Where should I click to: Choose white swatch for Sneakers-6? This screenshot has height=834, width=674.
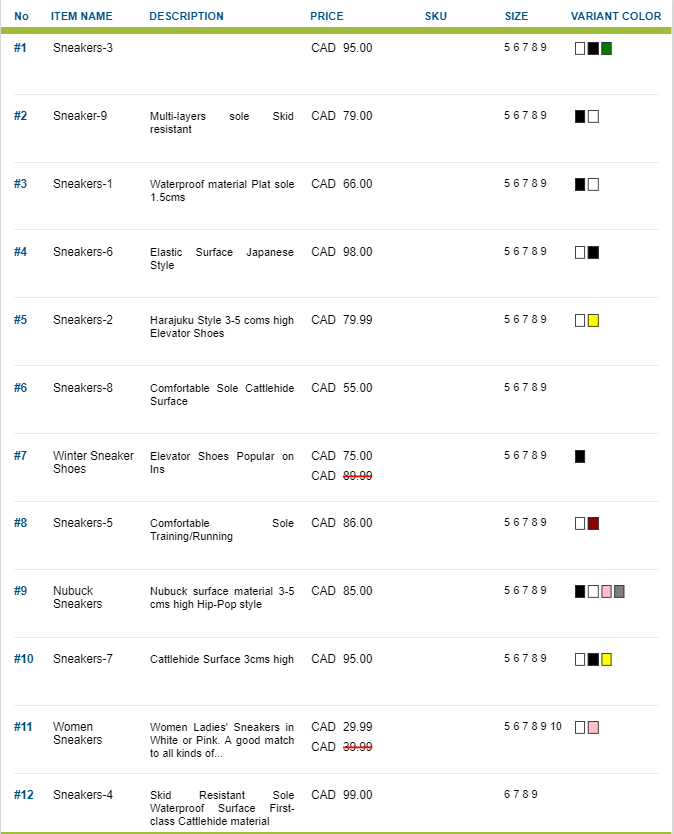click(x=580, y=252)
